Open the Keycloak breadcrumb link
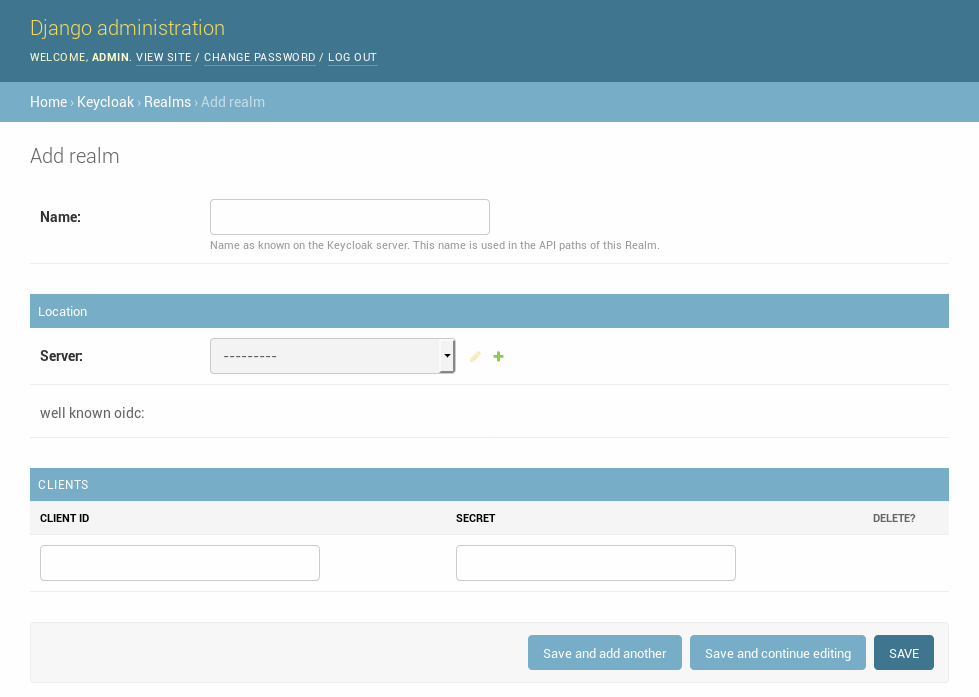 (106, 102)
